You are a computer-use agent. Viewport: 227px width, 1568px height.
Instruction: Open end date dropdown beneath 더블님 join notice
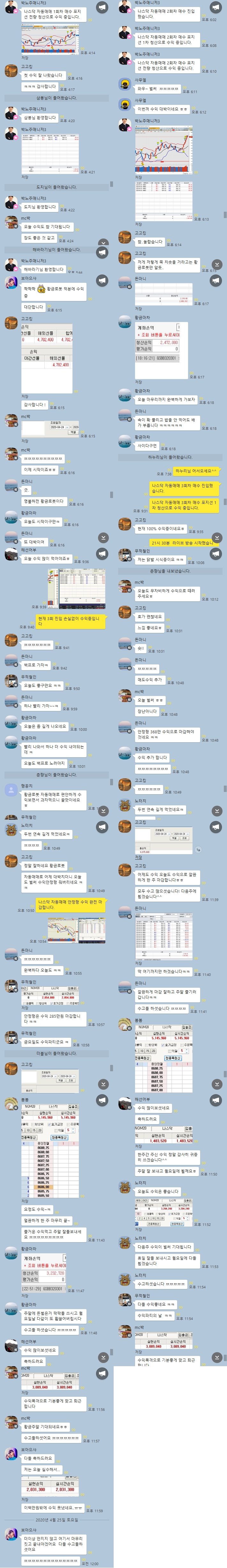click(x=68, y=1076)
